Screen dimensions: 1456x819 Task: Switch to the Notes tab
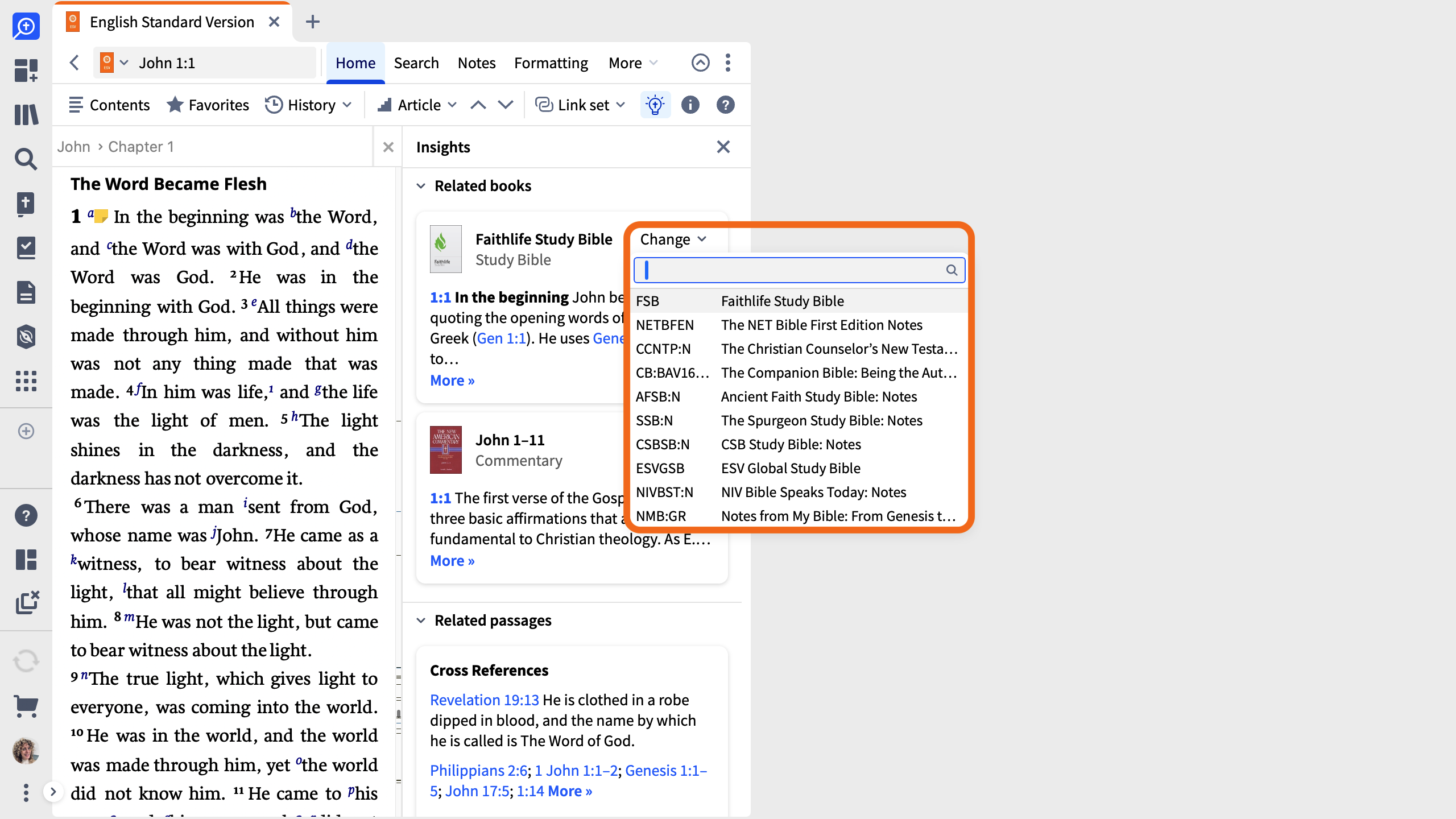point(477,63)
